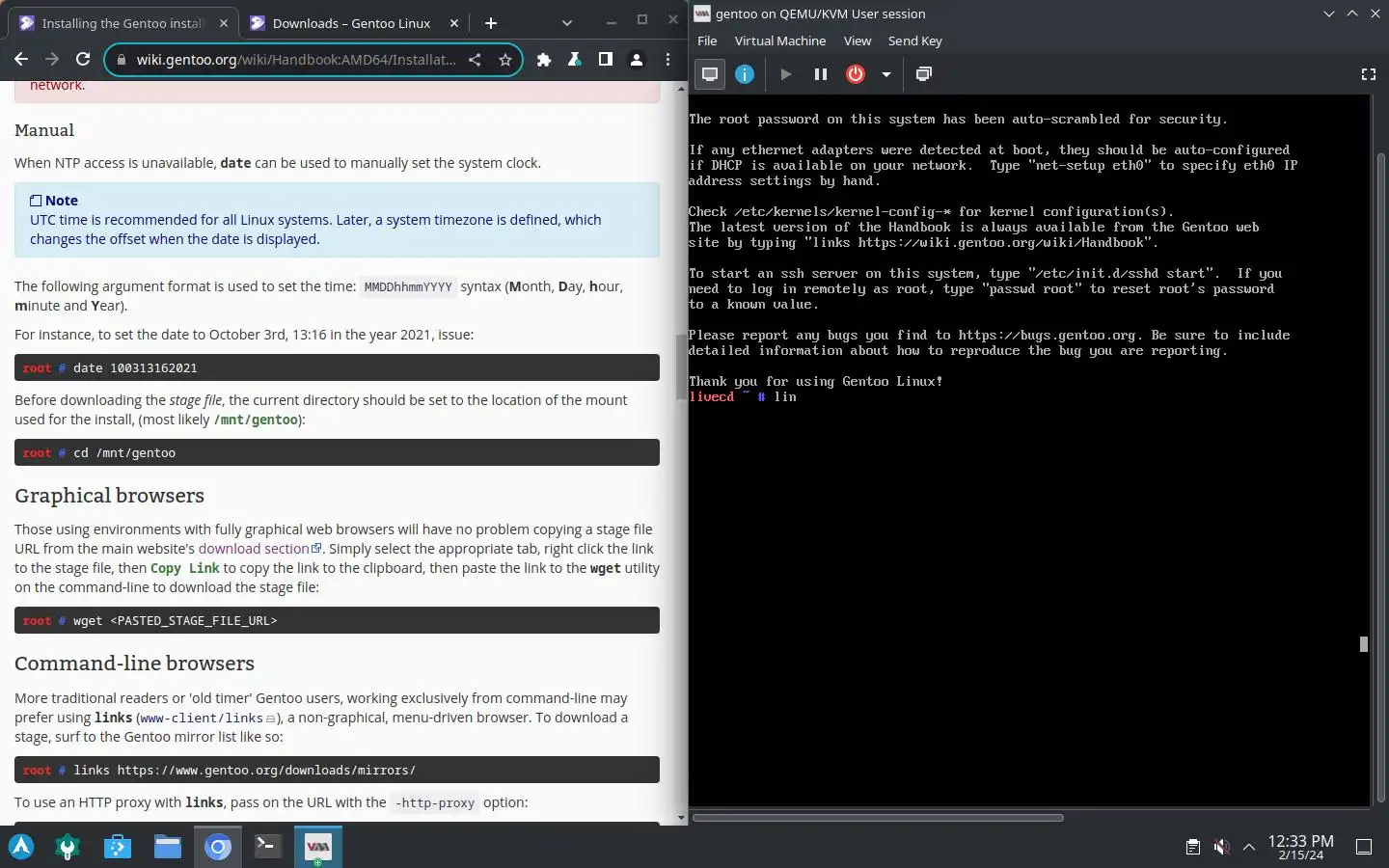Switch to virt-manager in the taskbar
The image size is (1389, 868).
click(x=317, y=847)
